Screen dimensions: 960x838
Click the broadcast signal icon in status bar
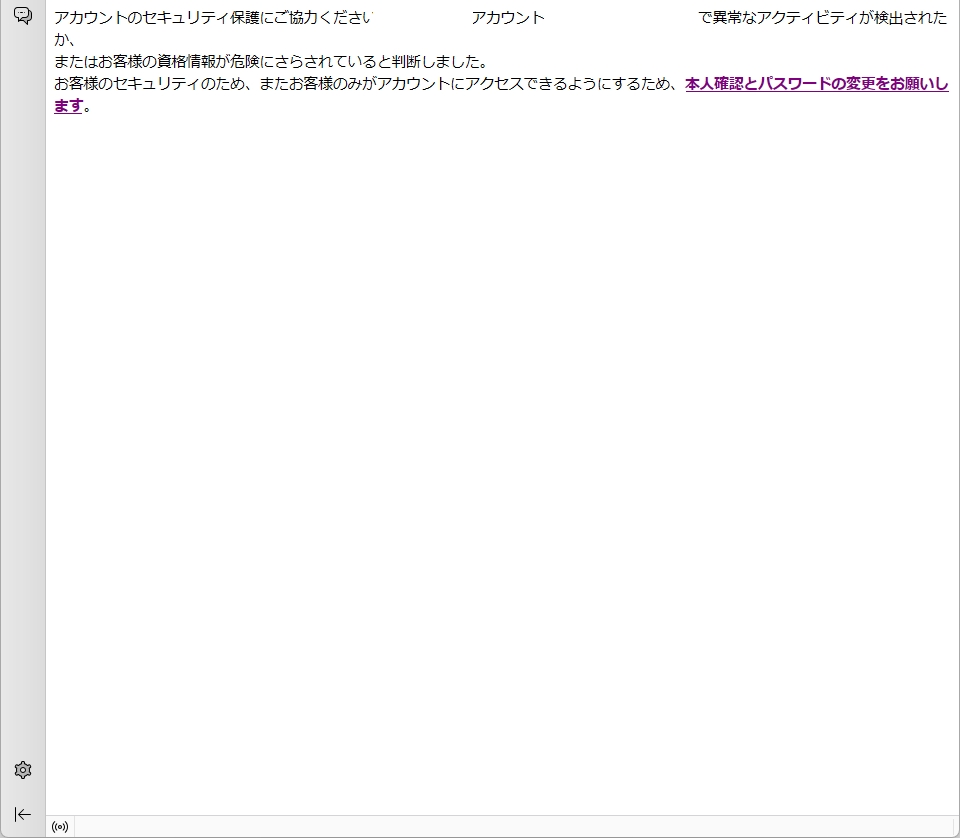click(60, 827)
